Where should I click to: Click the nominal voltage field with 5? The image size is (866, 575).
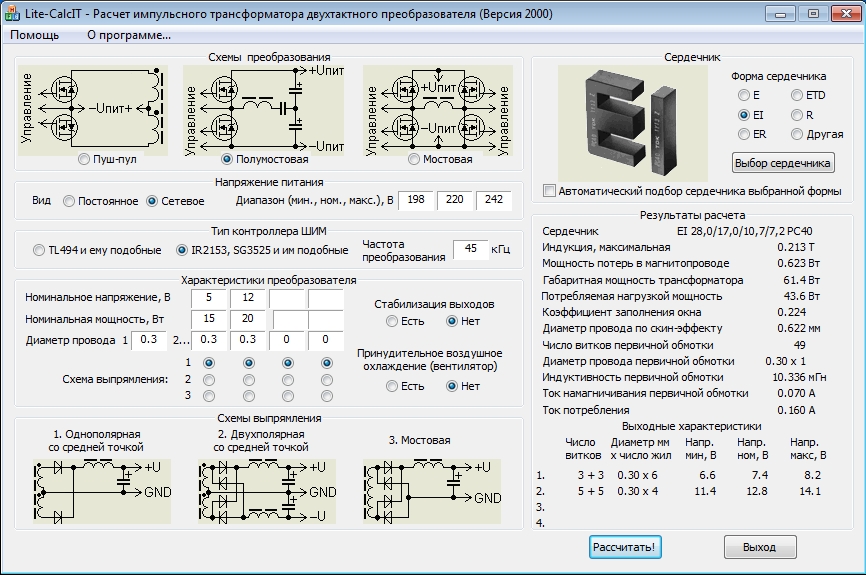click(x=209, y=297)
